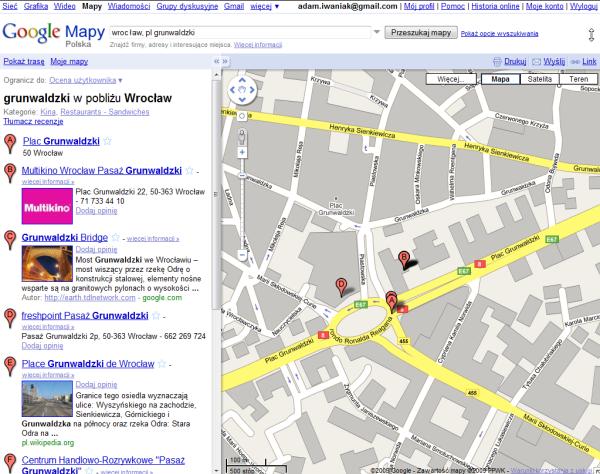This screenshot has height=474, width=600.
Task: Click the Place Grunwaldzki street photo thumbnail
Action: (47, 398)
